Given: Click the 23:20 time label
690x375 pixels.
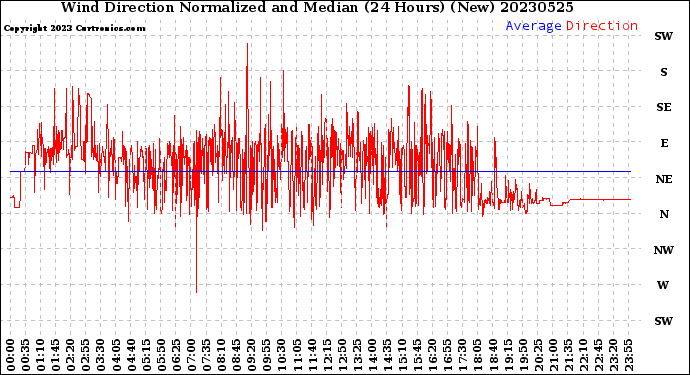Looking at the screenshot, I should [613, 355].
